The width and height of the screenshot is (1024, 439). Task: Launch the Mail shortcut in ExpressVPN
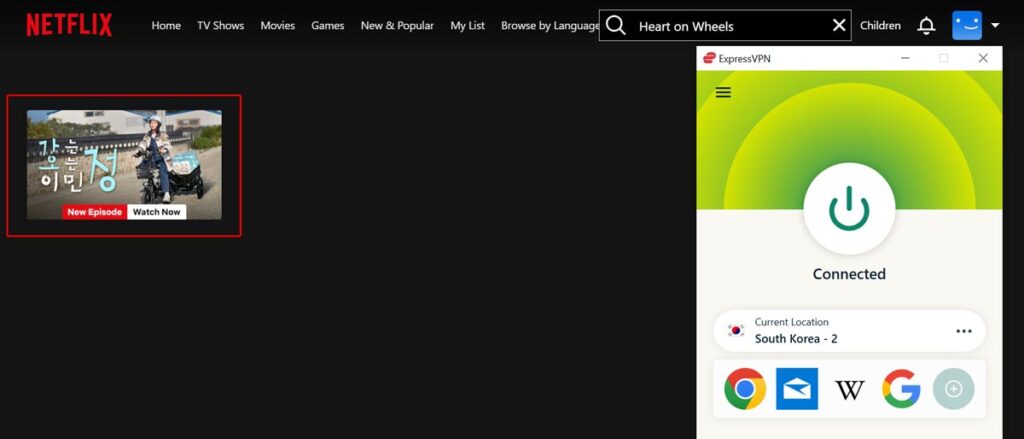coord(797,389)
